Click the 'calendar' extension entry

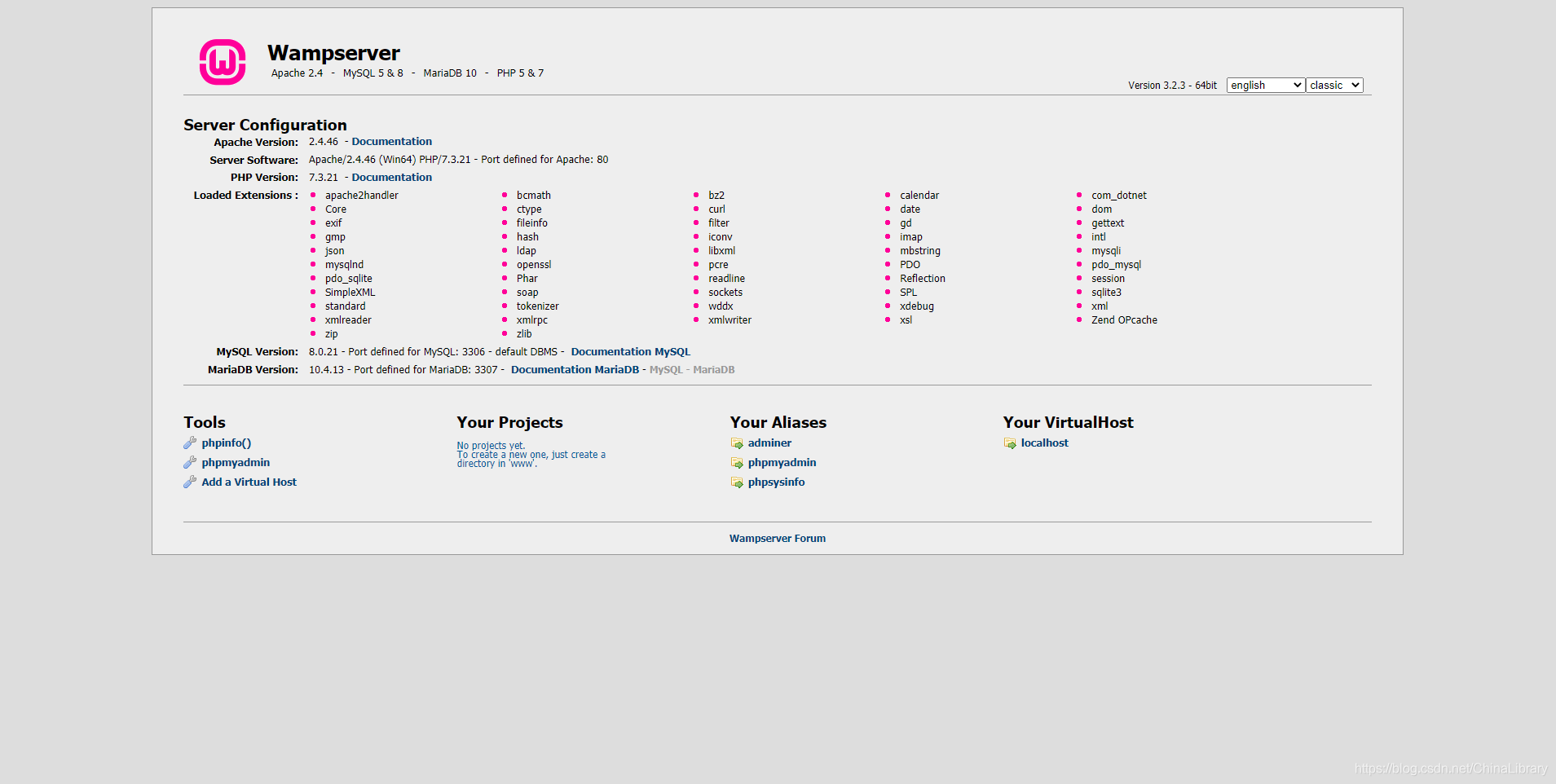pos(919,196)
